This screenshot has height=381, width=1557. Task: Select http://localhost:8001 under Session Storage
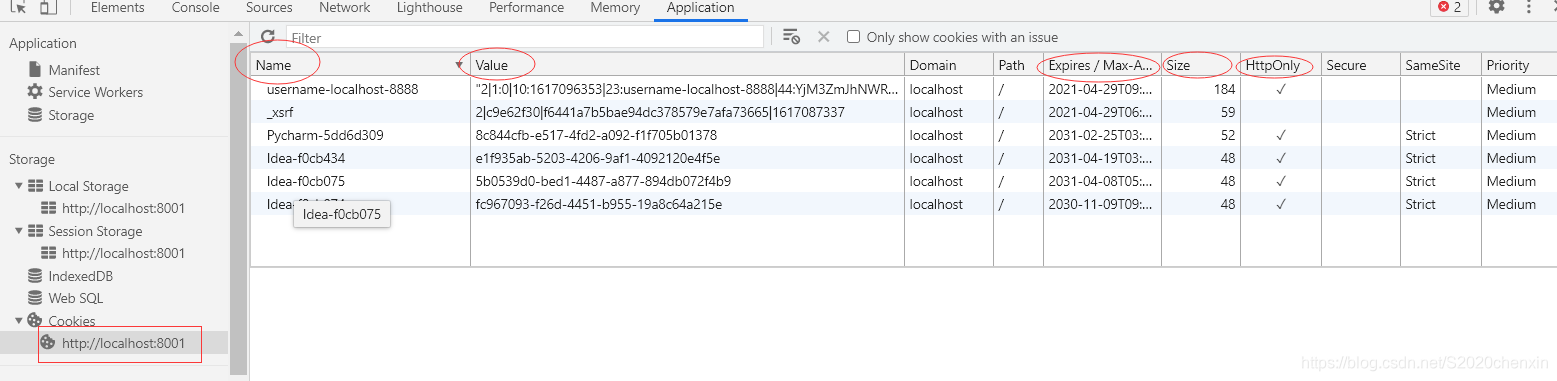tap(123, 253)
